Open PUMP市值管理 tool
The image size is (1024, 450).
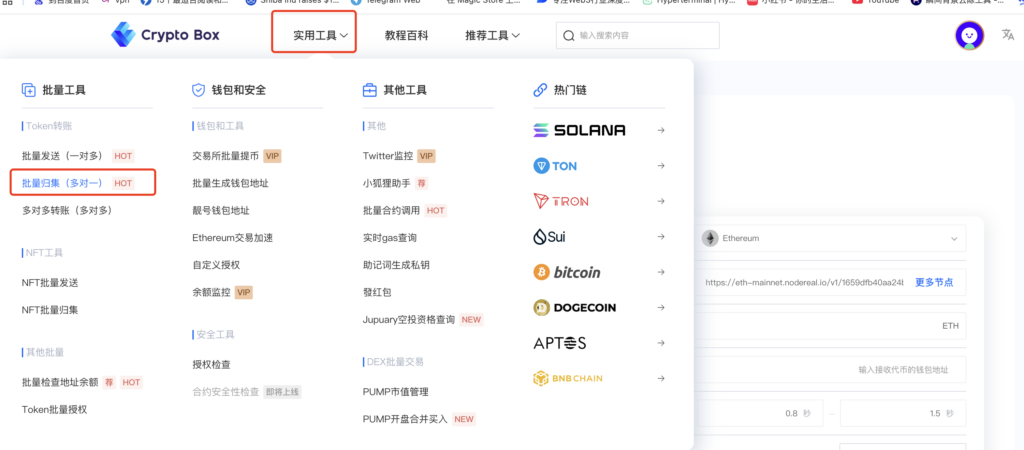396,392
